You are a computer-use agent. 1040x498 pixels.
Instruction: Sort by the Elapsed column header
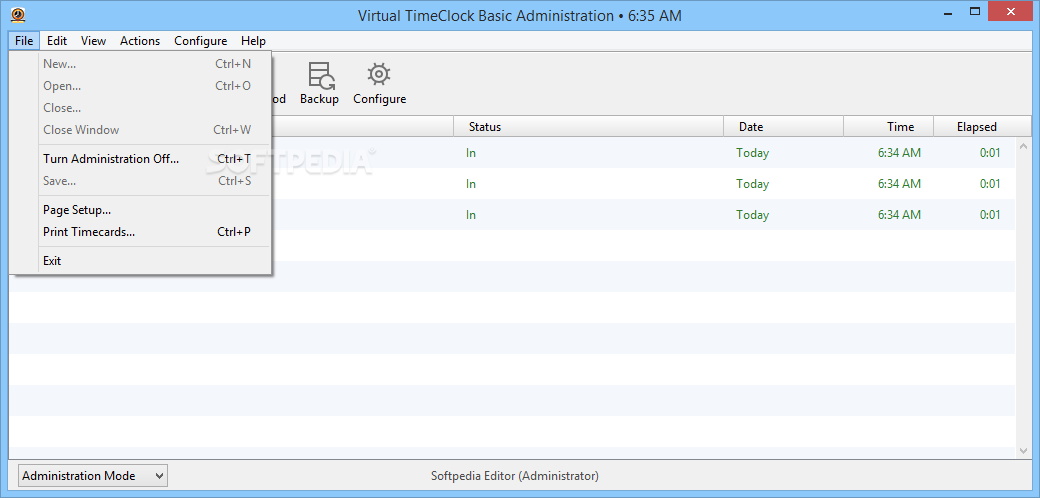(x=982, y=127)
